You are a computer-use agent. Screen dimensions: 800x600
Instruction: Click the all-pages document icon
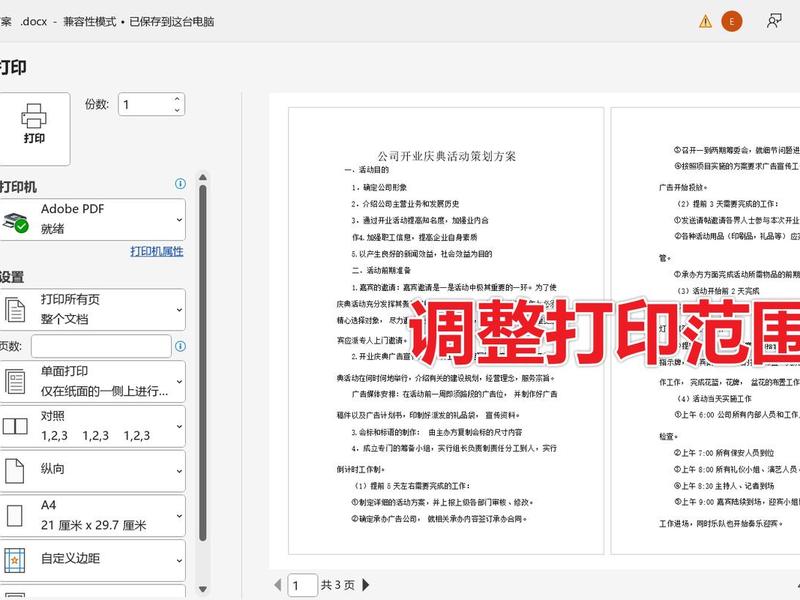click(15, 310)
